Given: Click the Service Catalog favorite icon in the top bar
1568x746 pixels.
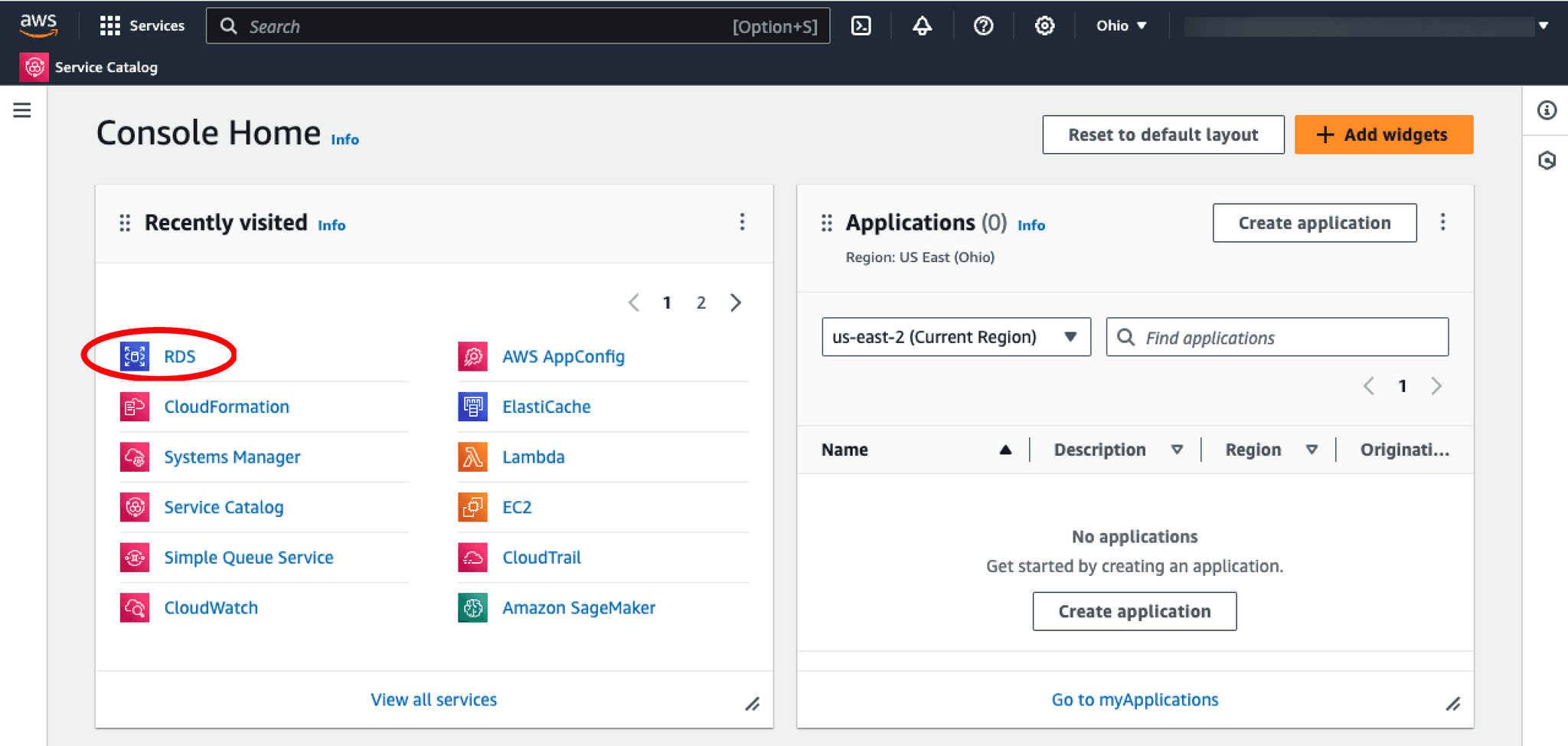Looking at the screenshot, I should pos(34,67).
